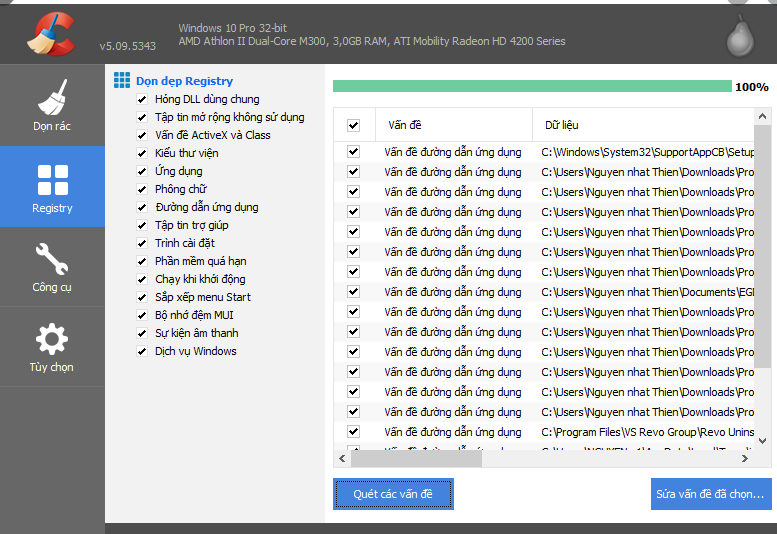Open the Công cụ tools section

(52, 267)
